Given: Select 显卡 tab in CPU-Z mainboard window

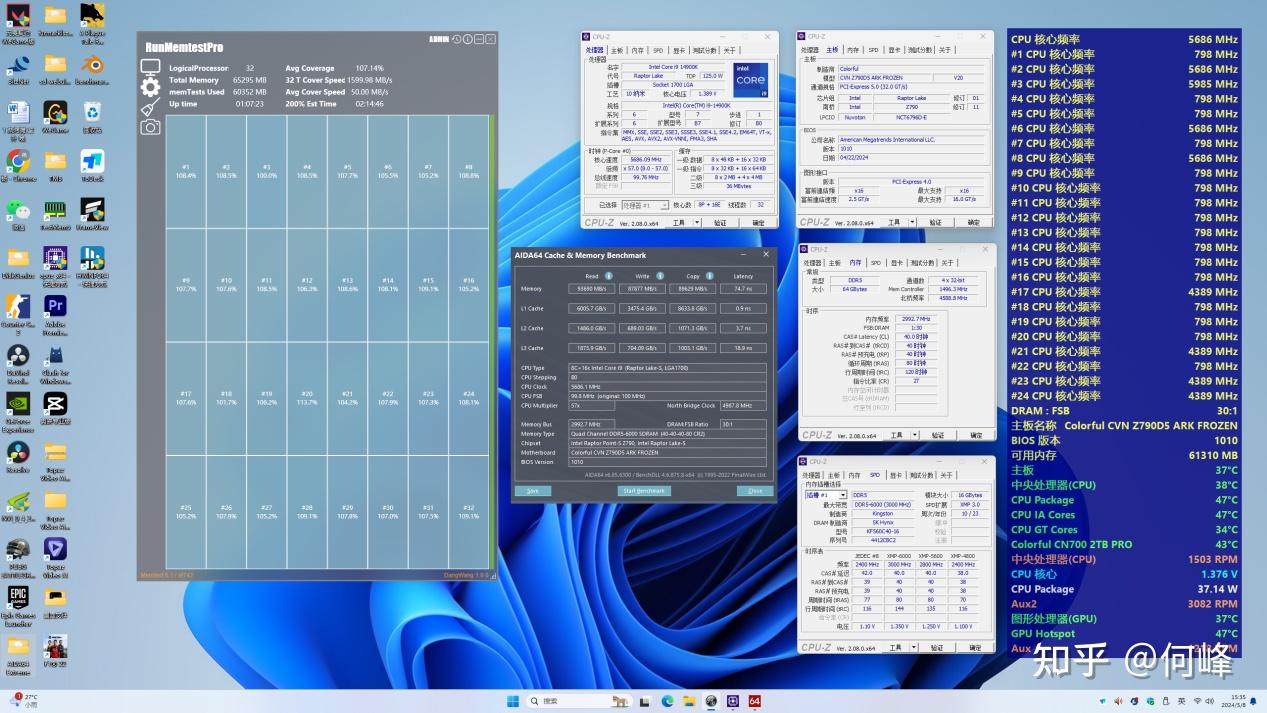Looking at the screenshot, I should click(x=893, y=49).
